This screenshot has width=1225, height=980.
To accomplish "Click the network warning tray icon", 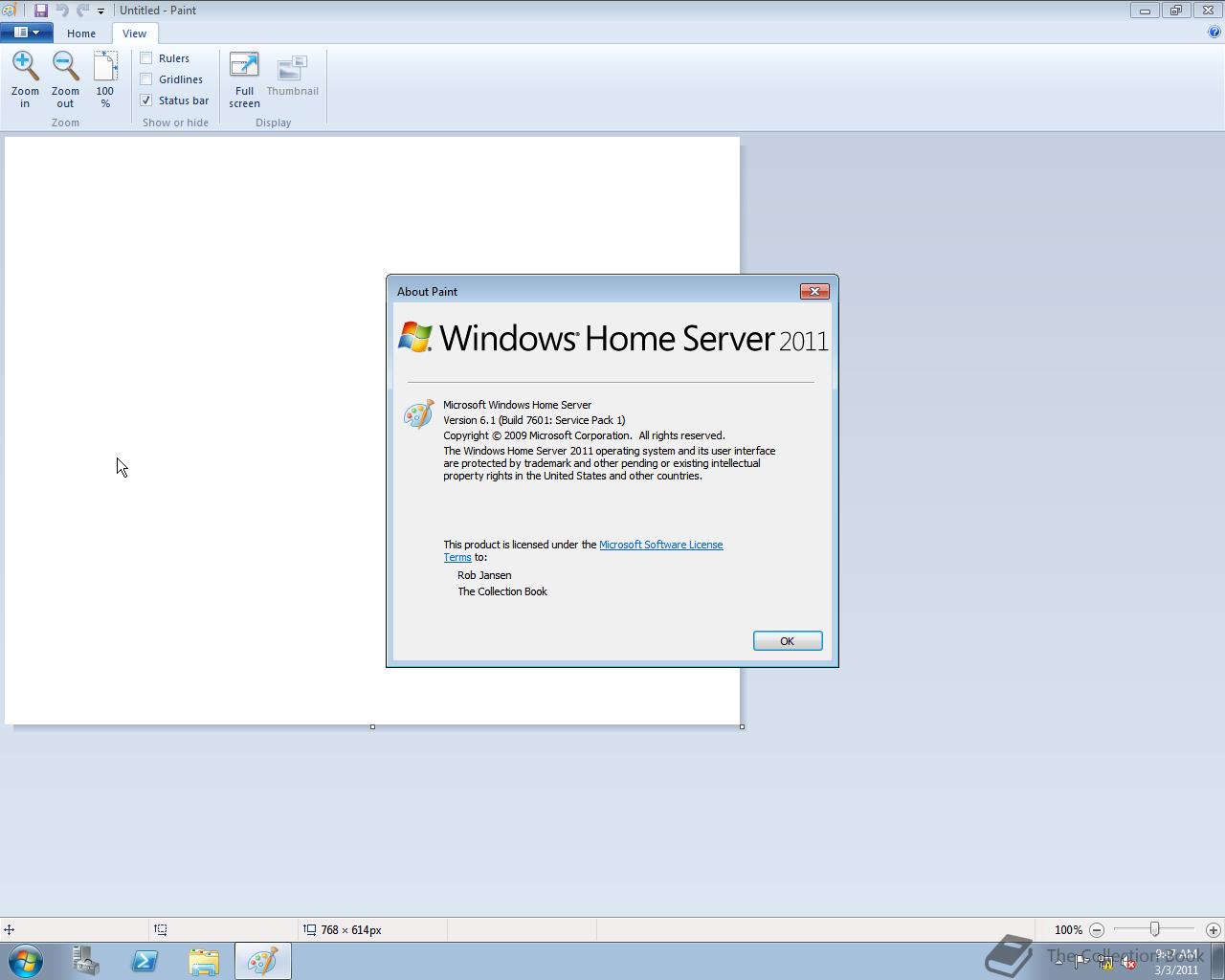I will click(x=1105, y=963).
